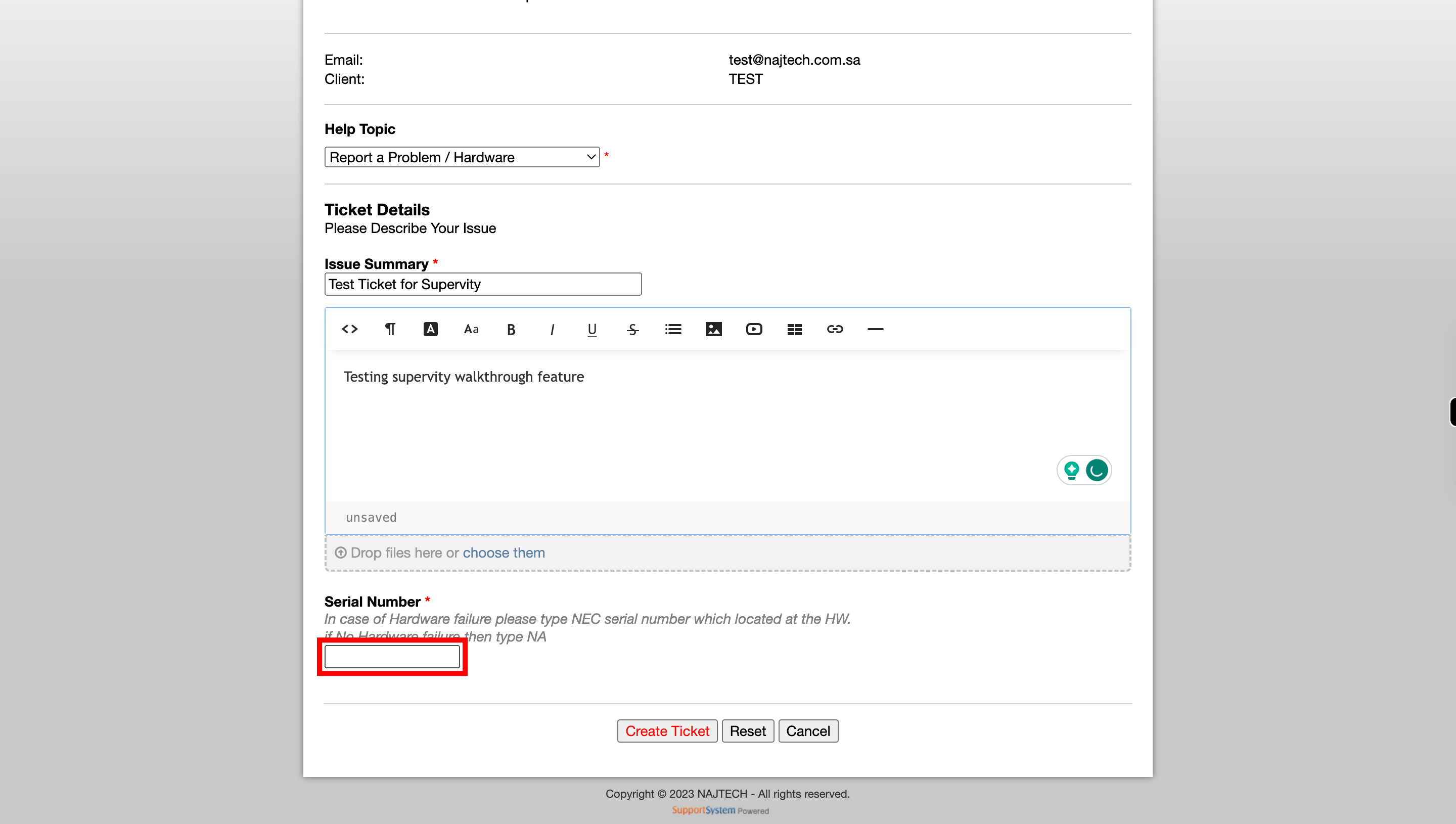Click insert video embed icon

point(754,329)
